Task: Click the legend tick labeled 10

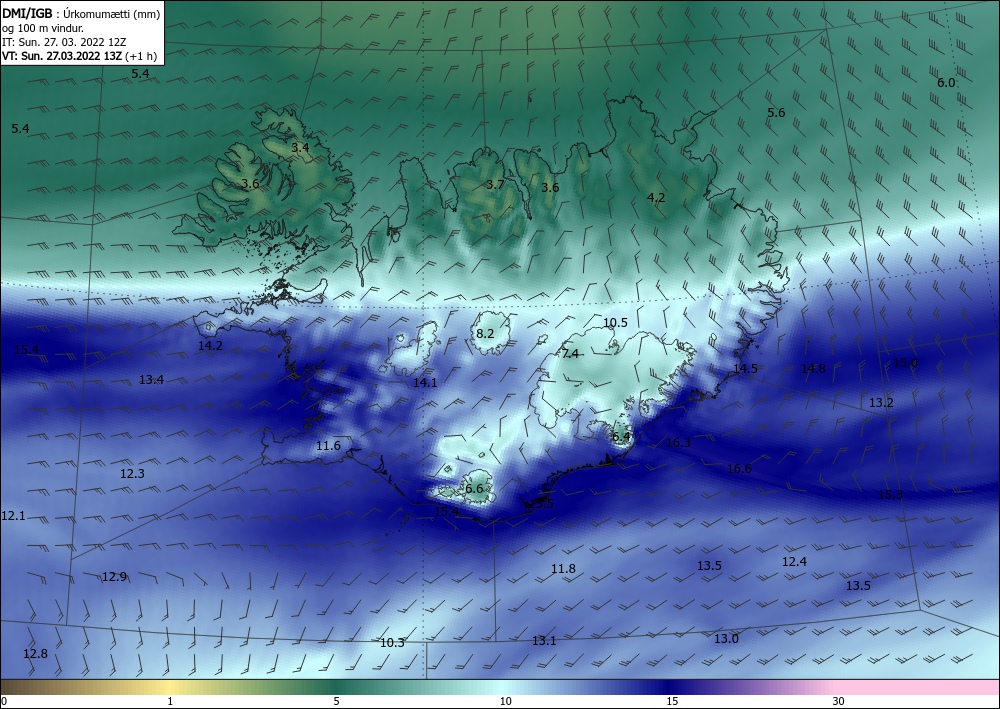Action: (505, 702)
